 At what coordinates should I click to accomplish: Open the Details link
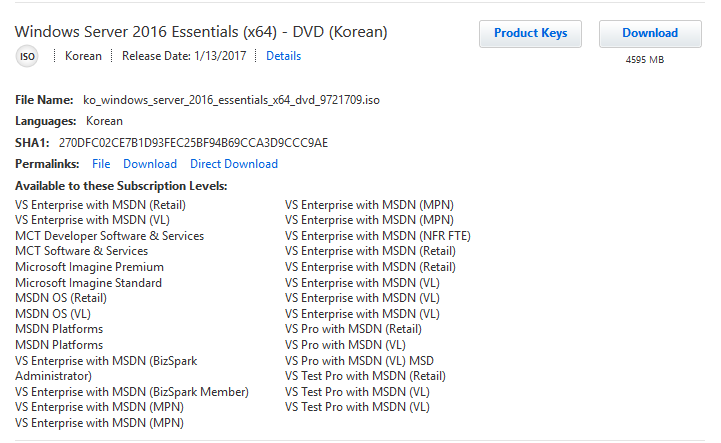point(283,56)
